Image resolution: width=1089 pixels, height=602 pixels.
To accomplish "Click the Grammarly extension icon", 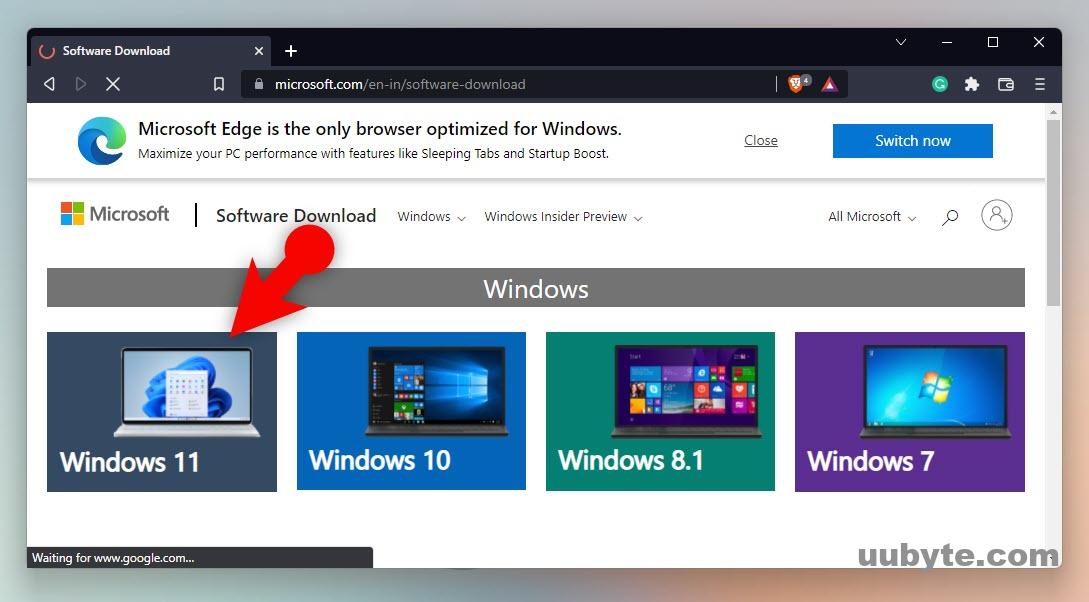I will (x=940, y=84).
